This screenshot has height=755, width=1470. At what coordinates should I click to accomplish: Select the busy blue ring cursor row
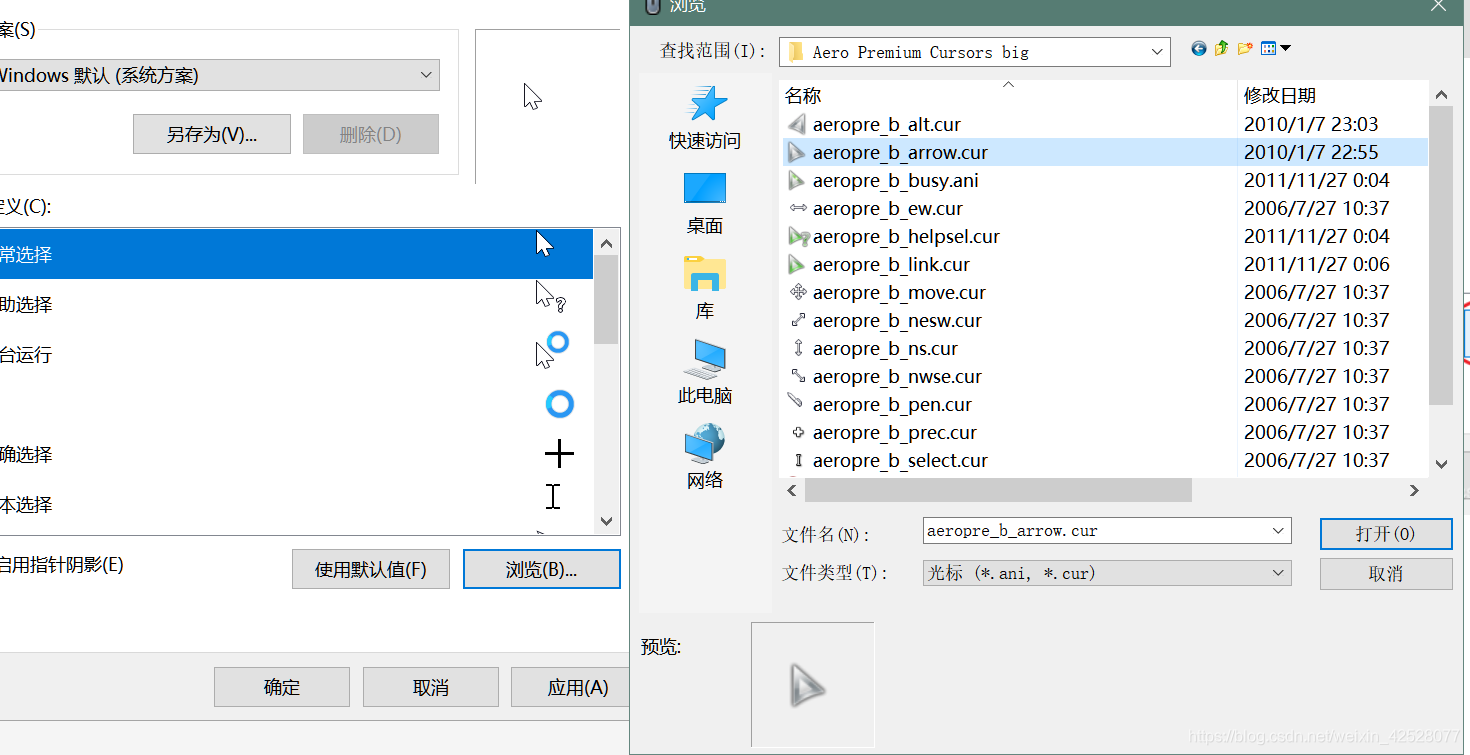pos(296,404)
